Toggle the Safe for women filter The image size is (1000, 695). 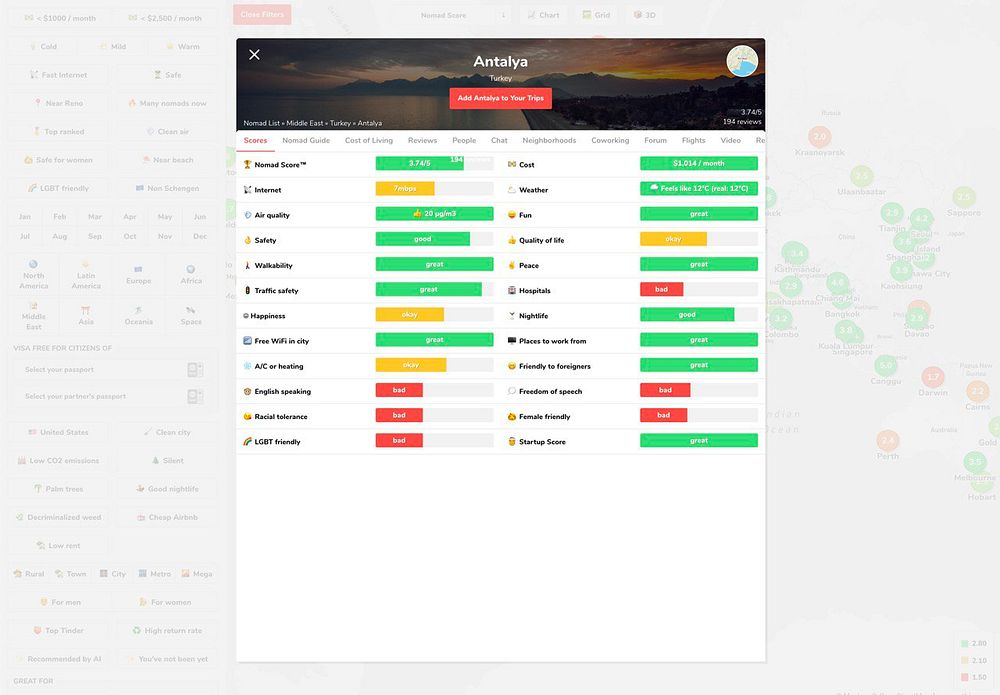[x=58, y=160]
